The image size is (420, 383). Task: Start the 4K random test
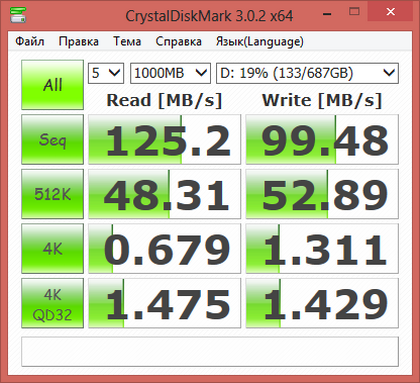[52, 249]
